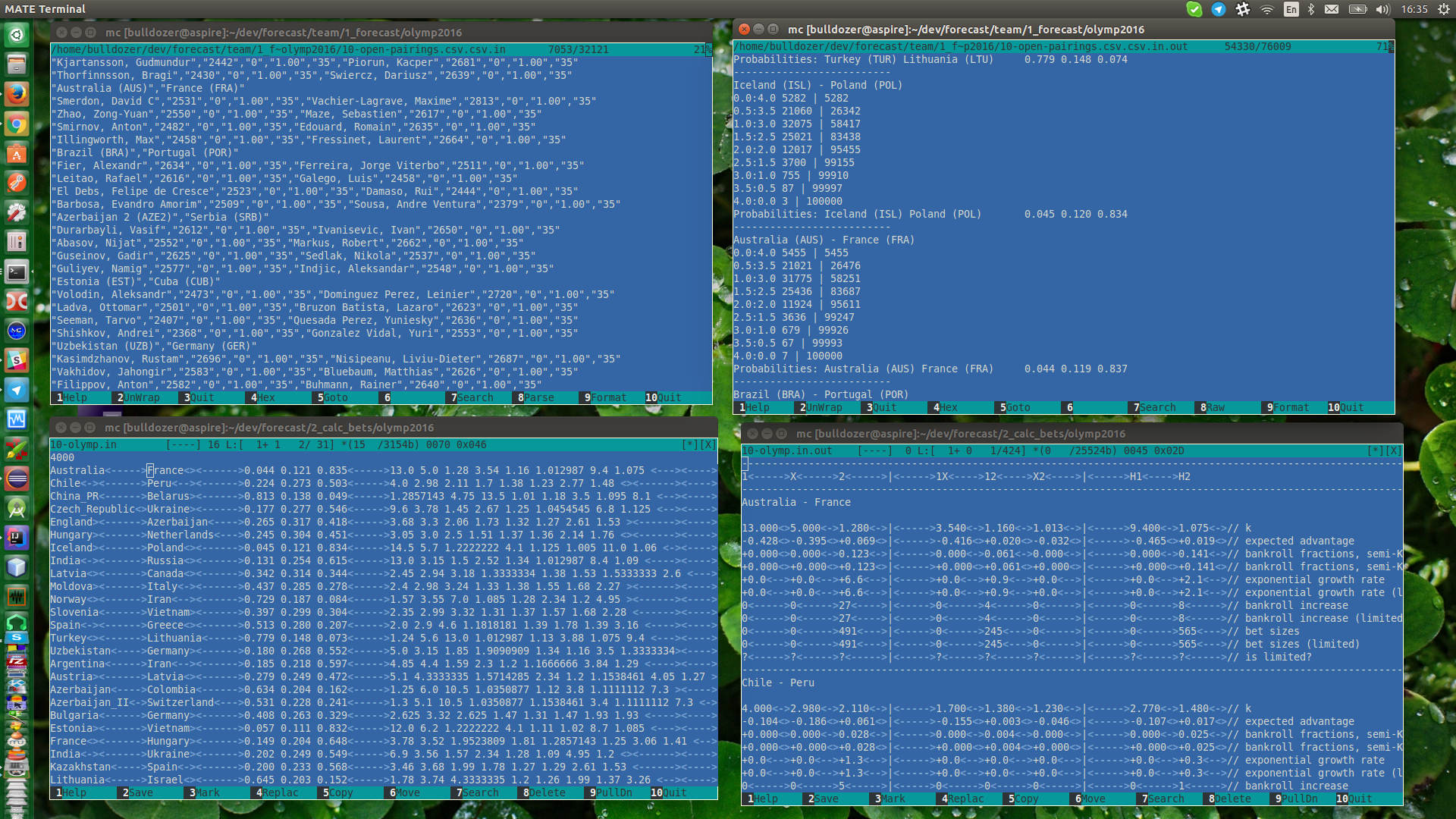This screenshot has height=819, width=1456.
Task: Open the Bluetooth indicator in top panel
Action: click(1311, 9)
